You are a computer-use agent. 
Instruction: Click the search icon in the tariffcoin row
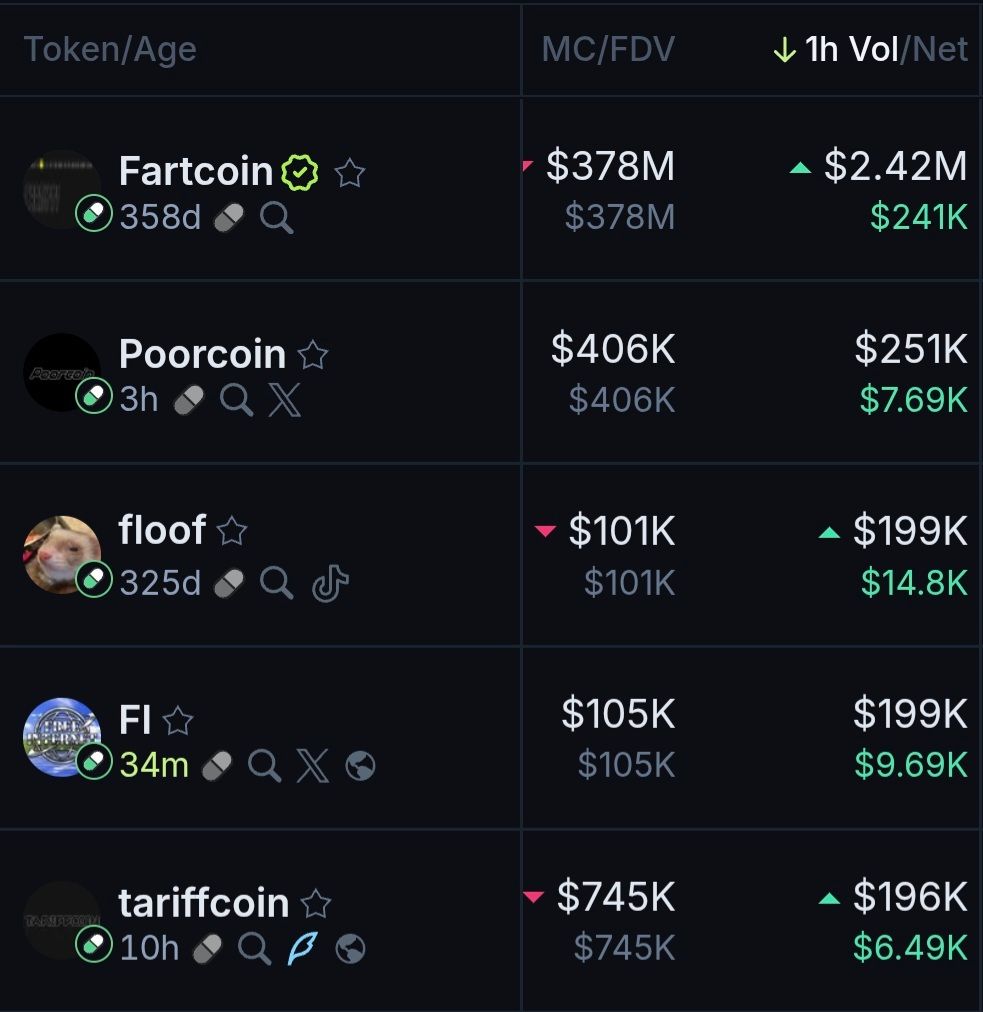(x=254, y=948)
